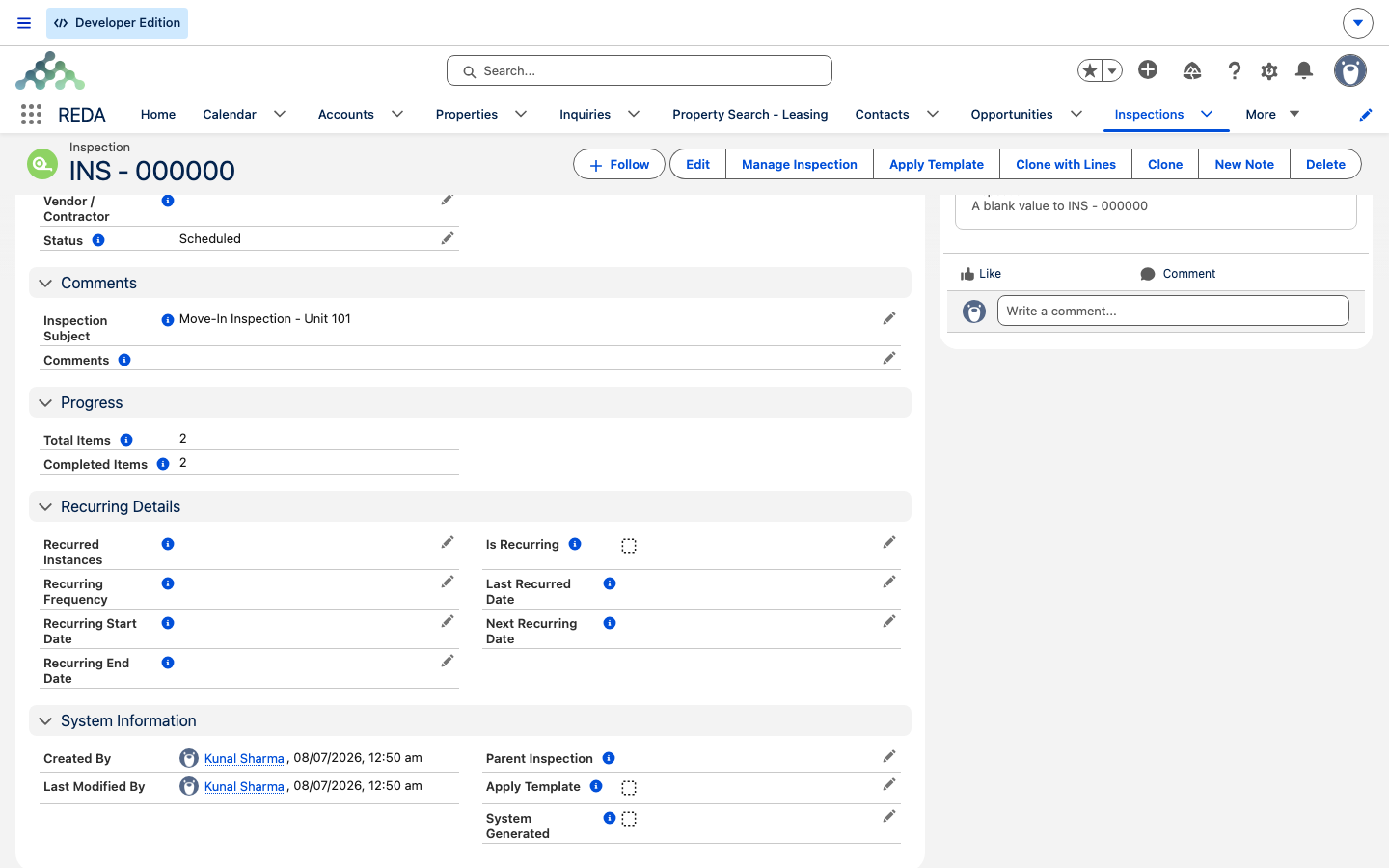Viewport: 1389px width, 868px height.
Task: Open the Trailhead guidance icon
Action: (1192, 70)
